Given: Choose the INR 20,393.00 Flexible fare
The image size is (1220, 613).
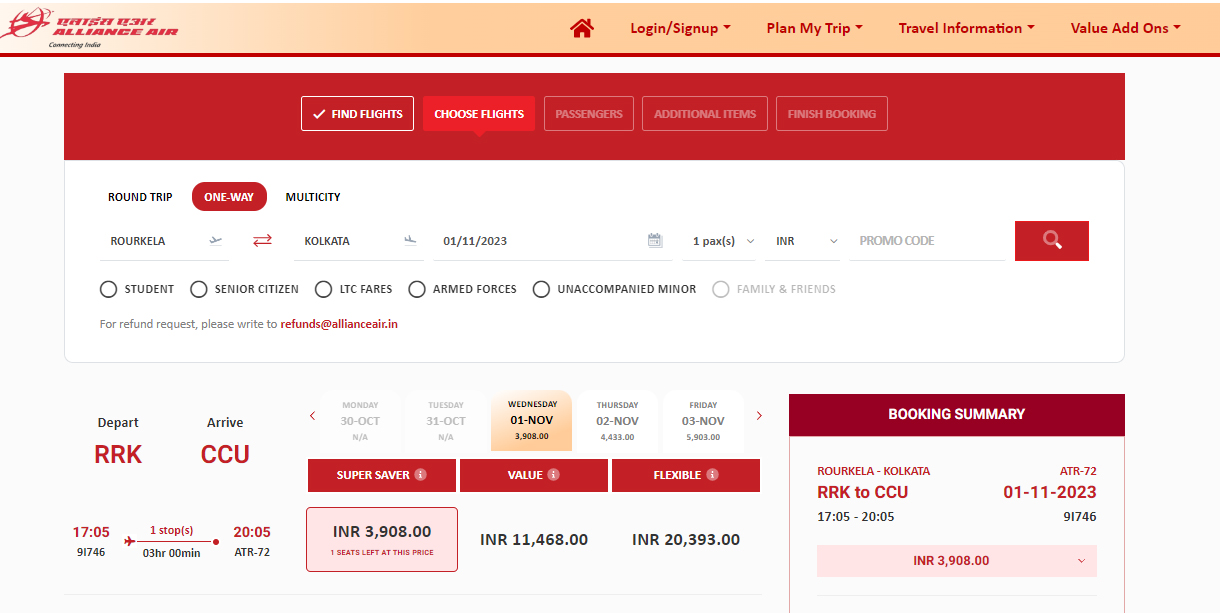Looking at the screenshot, I should (x=686, y=540).
